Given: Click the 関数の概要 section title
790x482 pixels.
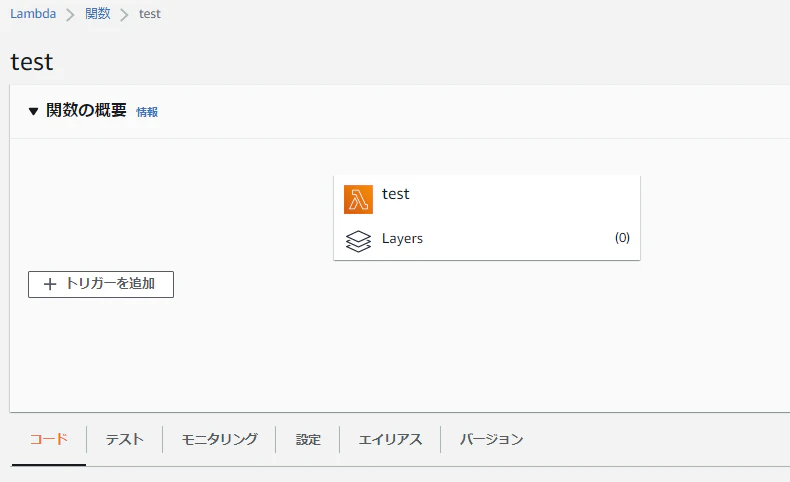Looking at the screenshot, I should [x=86, y=110].
